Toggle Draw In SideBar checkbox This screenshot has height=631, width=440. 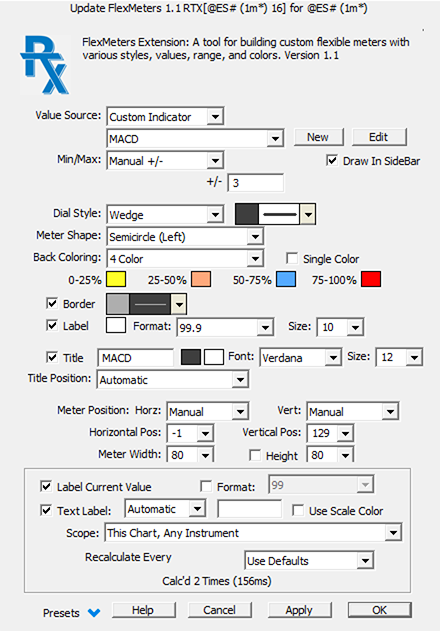point(332,161)
